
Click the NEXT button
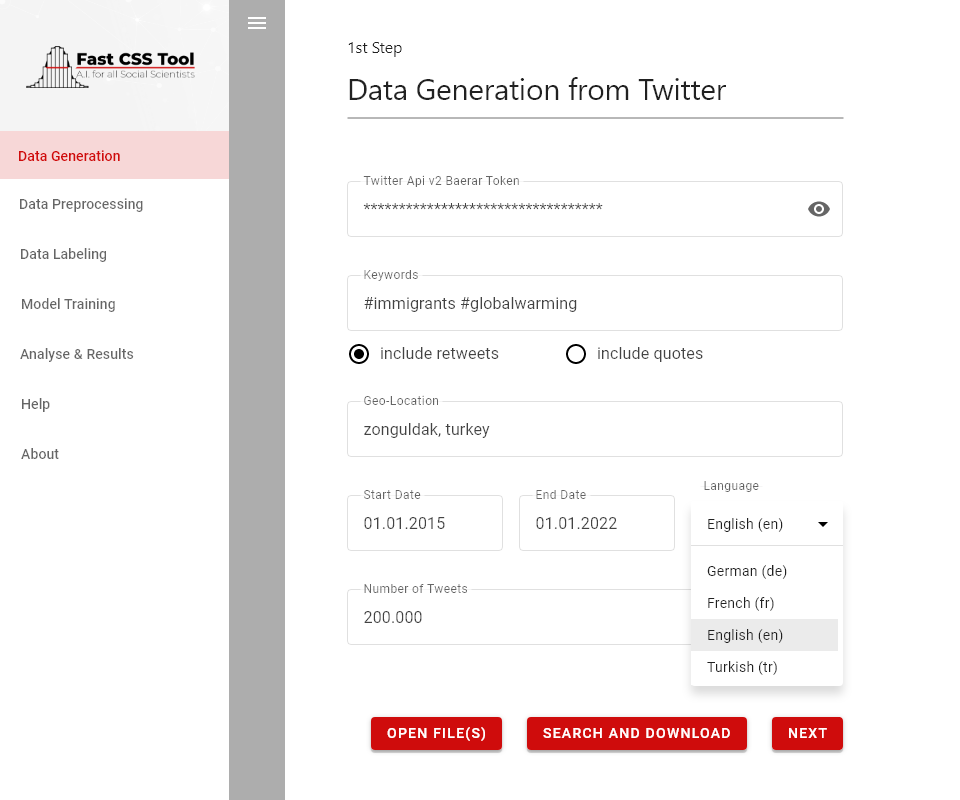pyautogui.click(x=807, y=733)
